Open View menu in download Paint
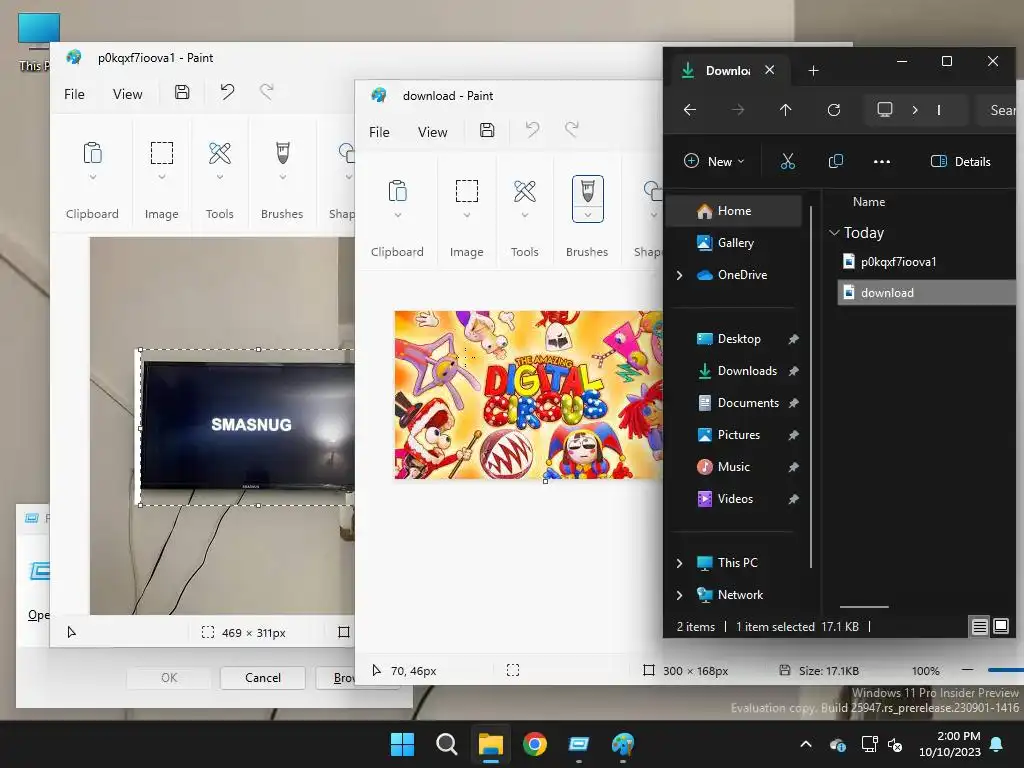This screenshot has width=1024, height=768. tap(432, 132)
